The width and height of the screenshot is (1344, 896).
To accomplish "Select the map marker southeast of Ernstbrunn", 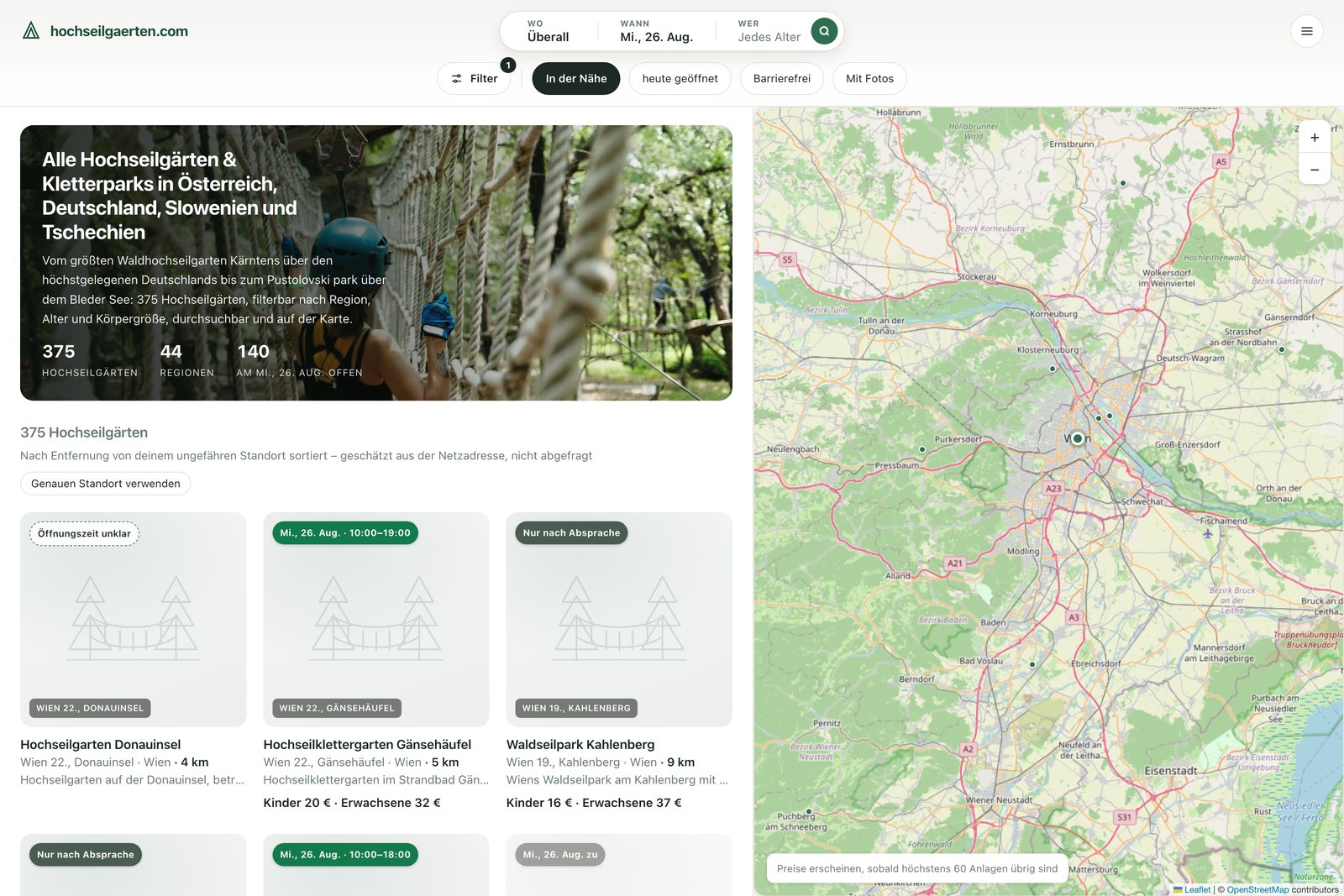I will click(1123, 183).
